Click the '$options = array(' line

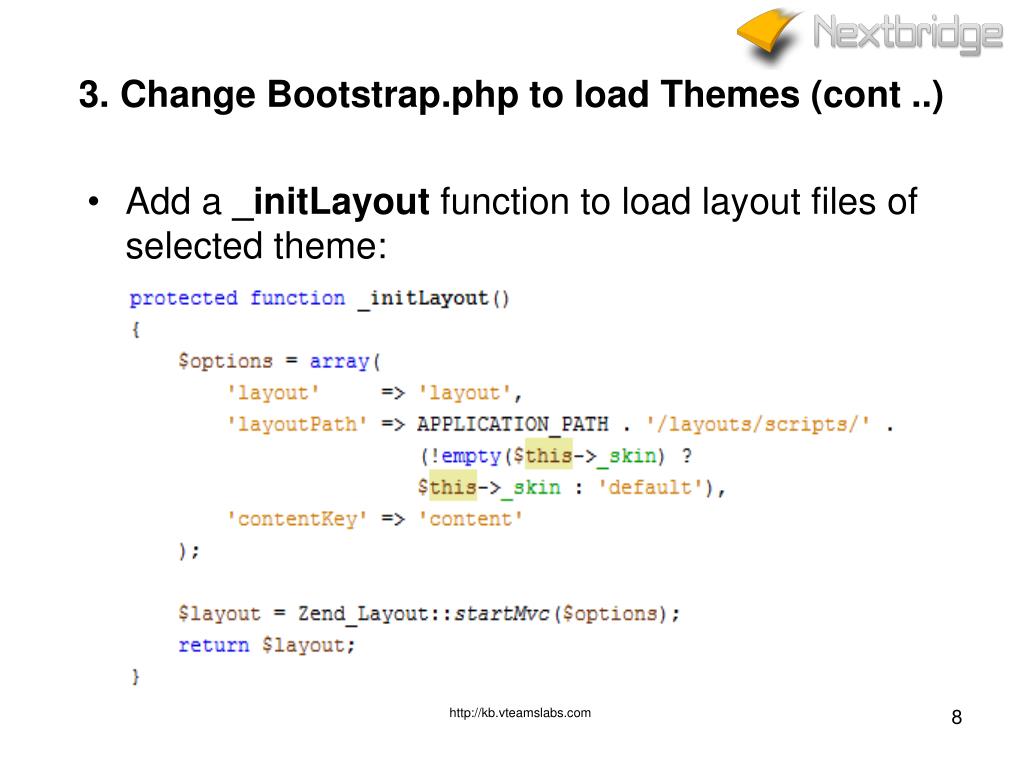280,361
